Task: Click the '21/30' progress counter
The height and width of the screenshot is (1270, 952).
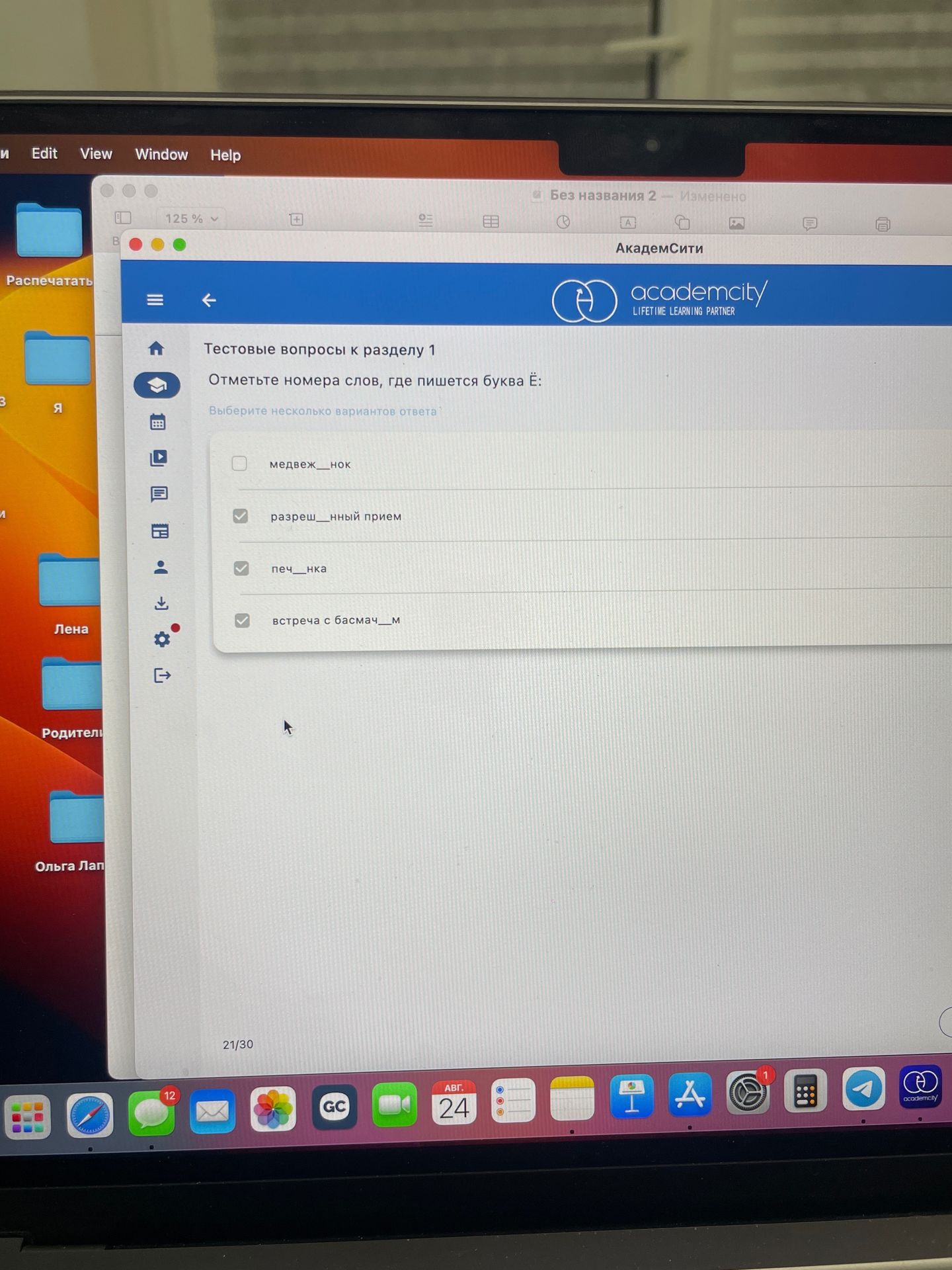Action: click(238, 1044)
